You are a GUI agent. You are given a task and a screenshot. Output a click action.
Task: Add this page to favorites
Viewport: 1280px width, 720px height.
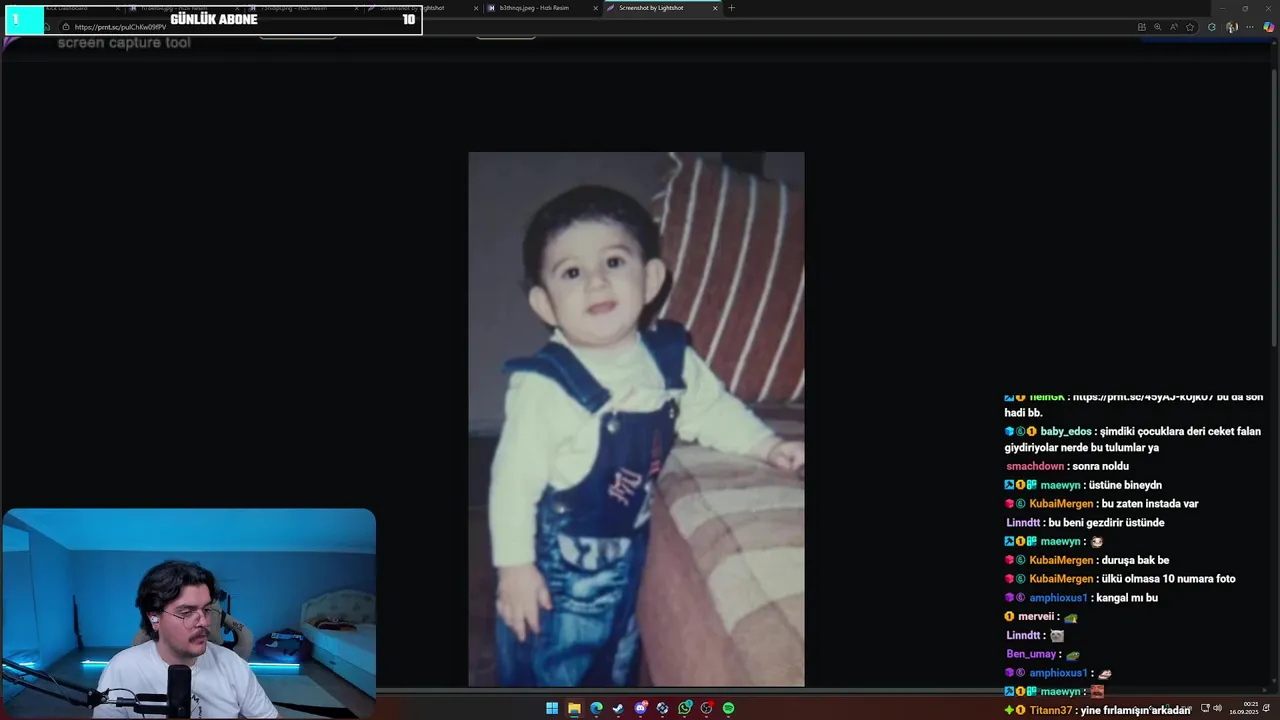(1190, 27)
